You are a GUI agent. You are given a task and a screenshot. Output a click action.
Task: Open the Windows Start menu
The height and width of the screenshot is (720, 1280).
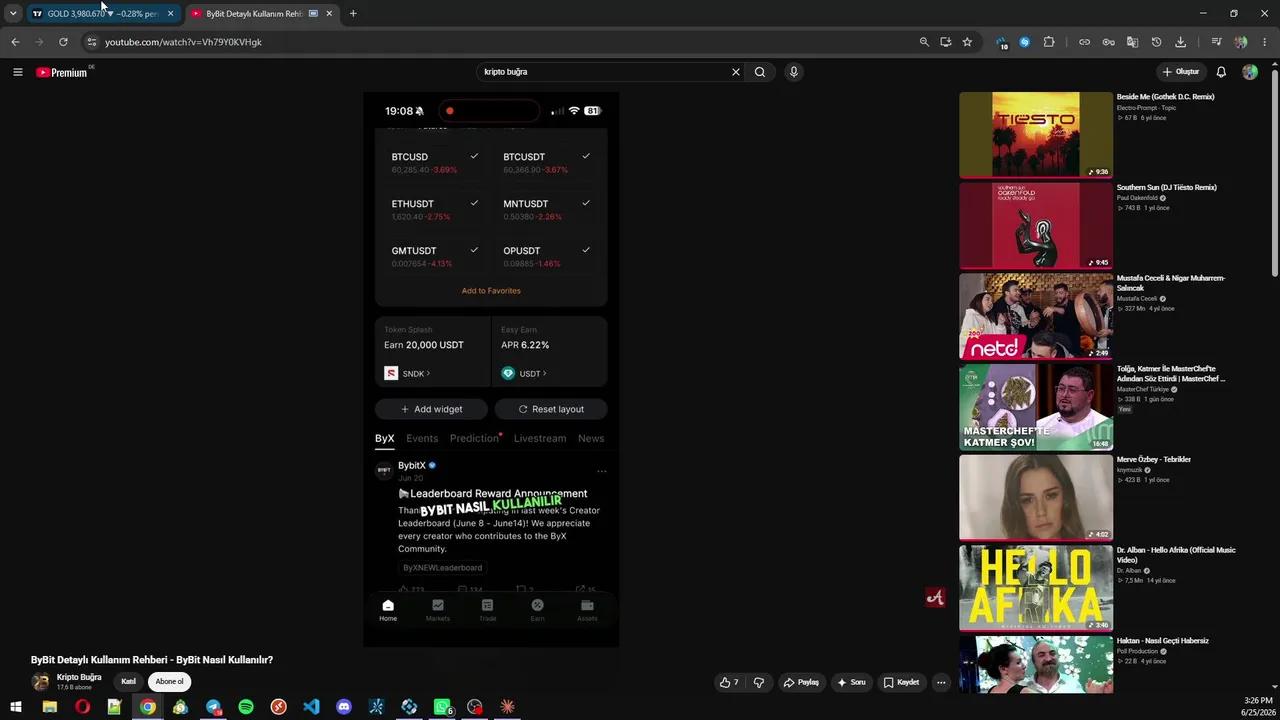pos(16,707)
